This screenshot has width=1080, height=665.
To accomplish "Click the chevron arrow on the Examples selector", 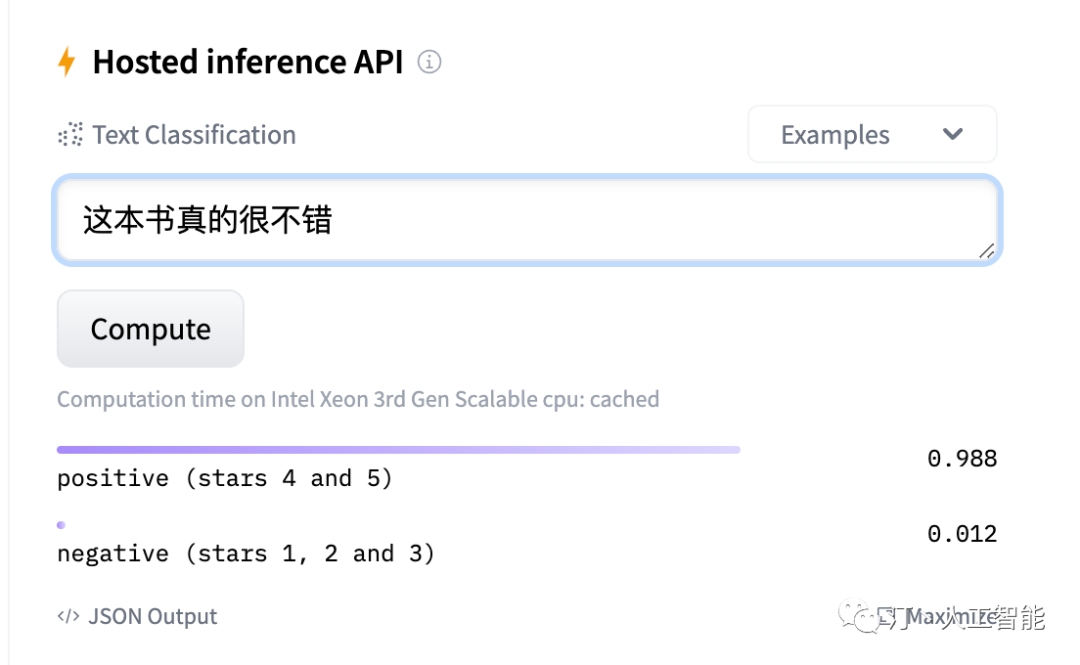I will (x=952, y=133).
